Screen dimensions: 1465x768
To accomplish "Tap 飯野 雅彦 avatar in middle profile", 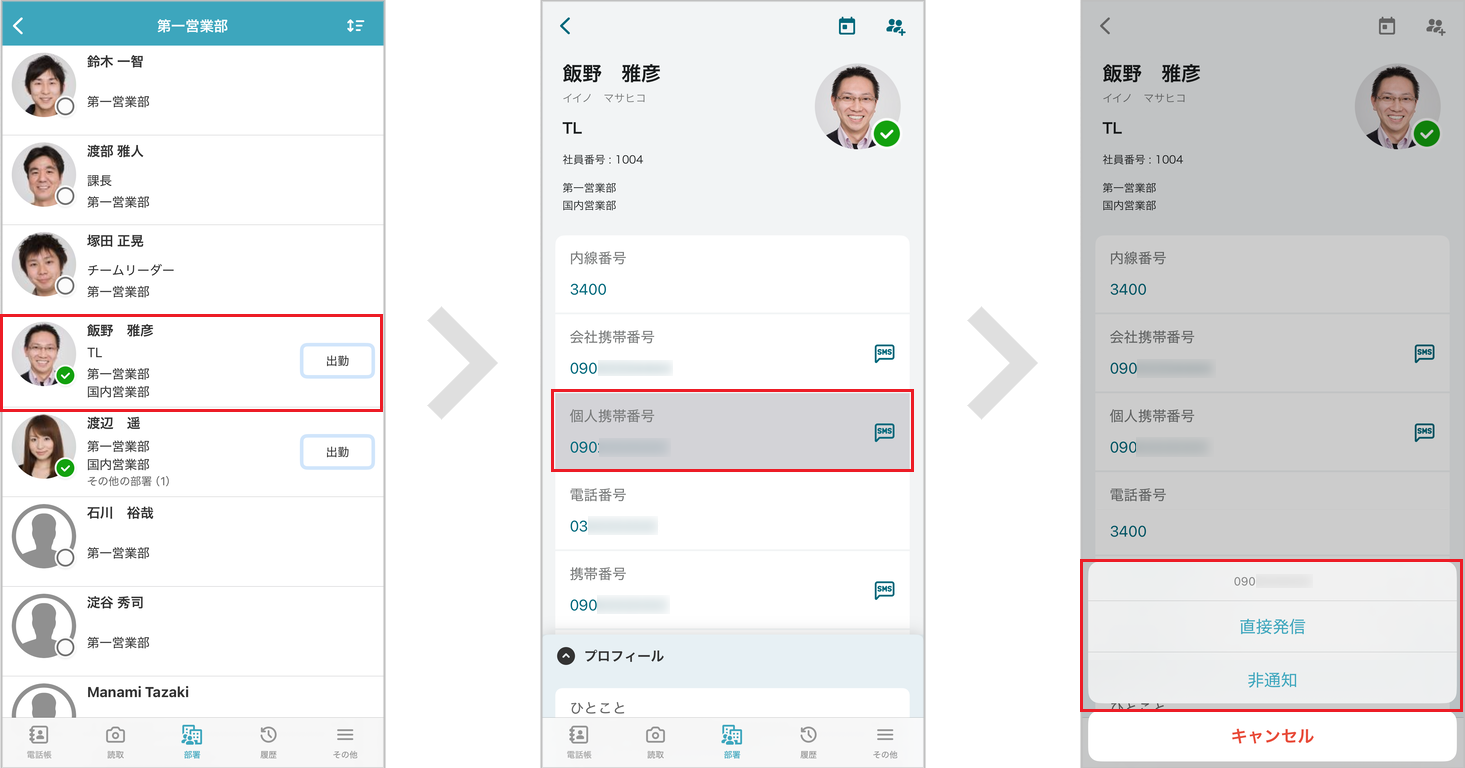I will point(858,107).
